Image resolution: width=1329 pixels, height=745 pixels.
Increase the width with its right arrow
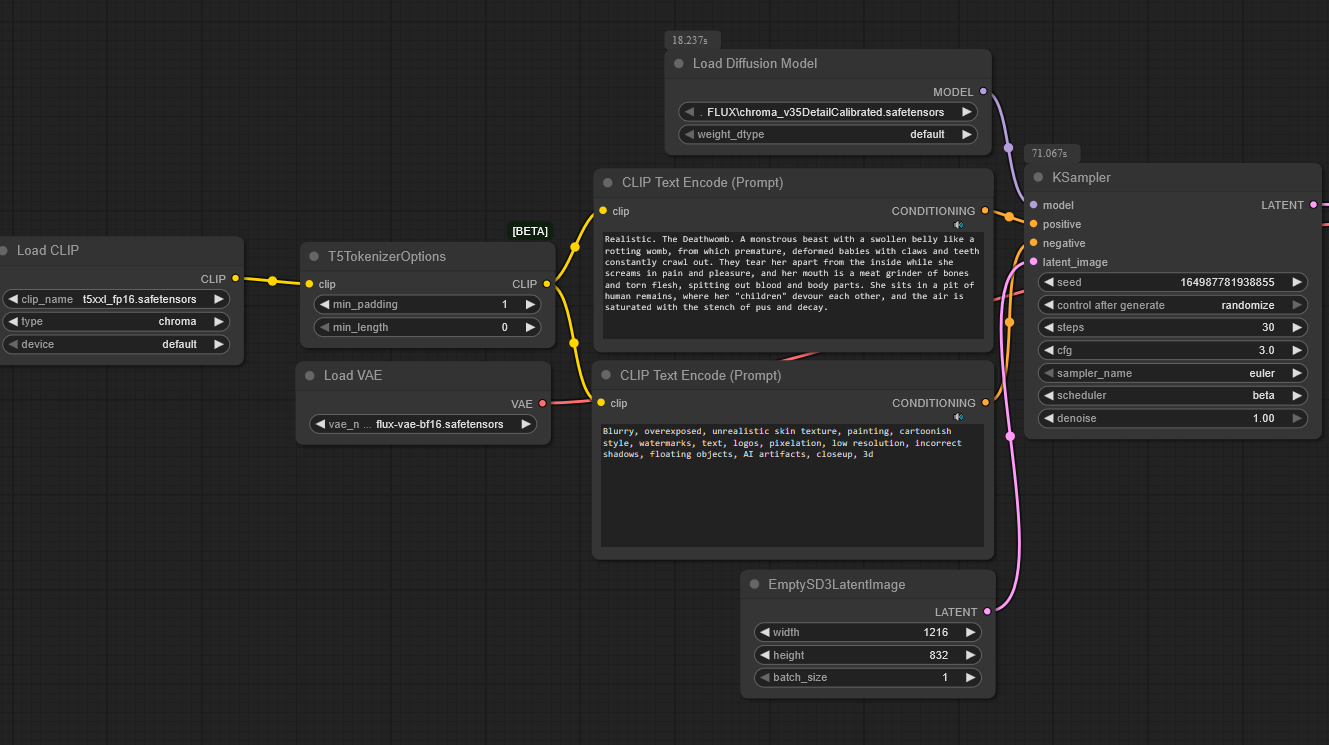pos(970,632)
